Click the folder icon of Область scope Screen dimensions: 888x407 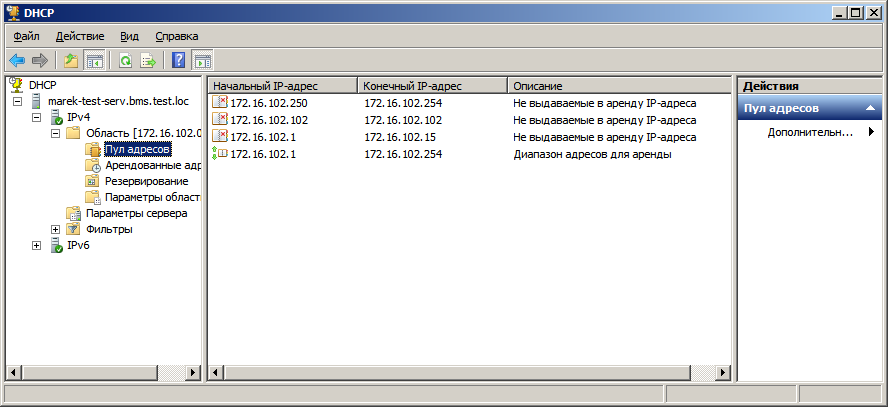click(x=73, y=133)
